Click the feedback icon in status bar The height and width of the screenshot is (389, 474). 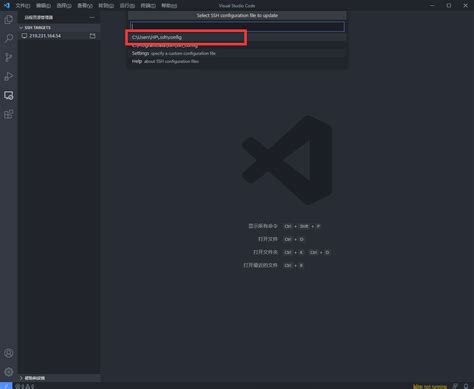point(455,386)
